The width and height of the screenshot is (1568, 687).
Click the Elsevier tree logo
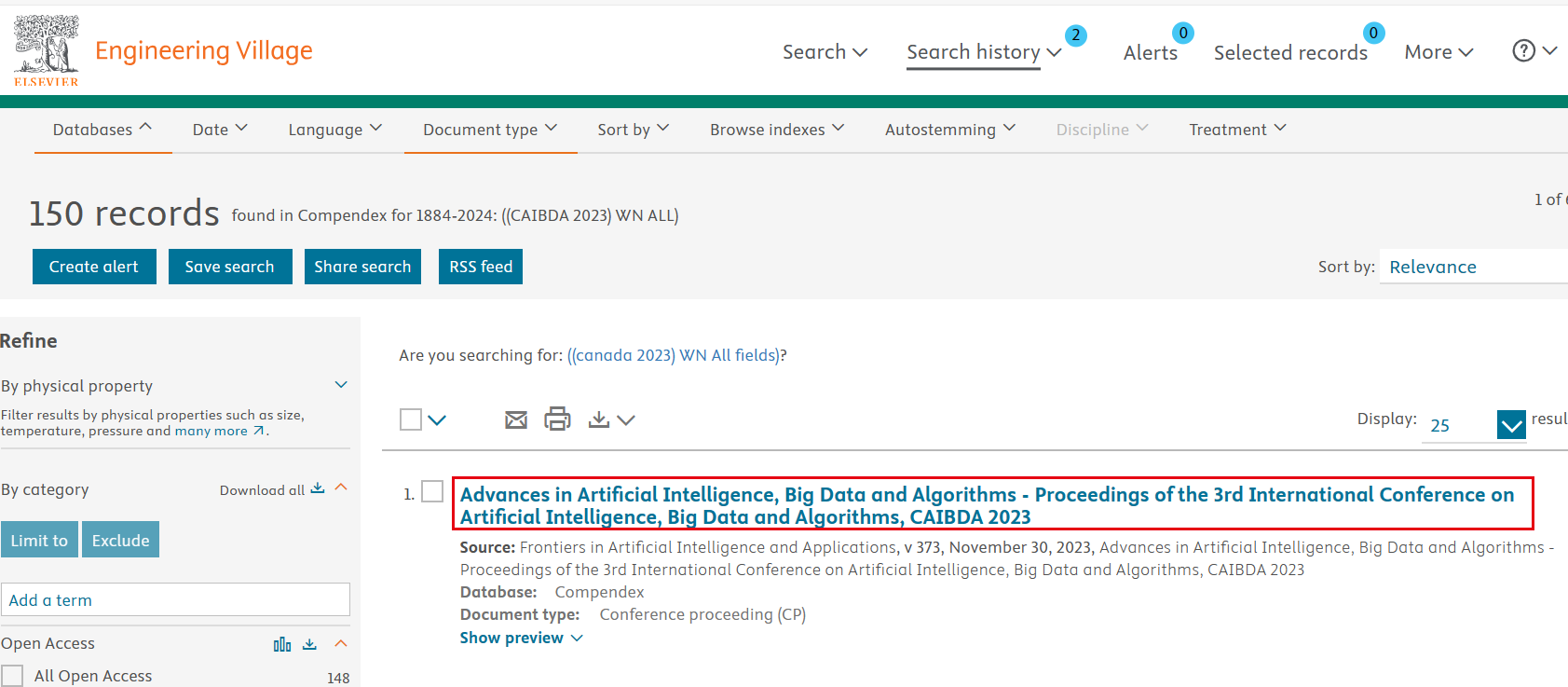coord(47,50)
